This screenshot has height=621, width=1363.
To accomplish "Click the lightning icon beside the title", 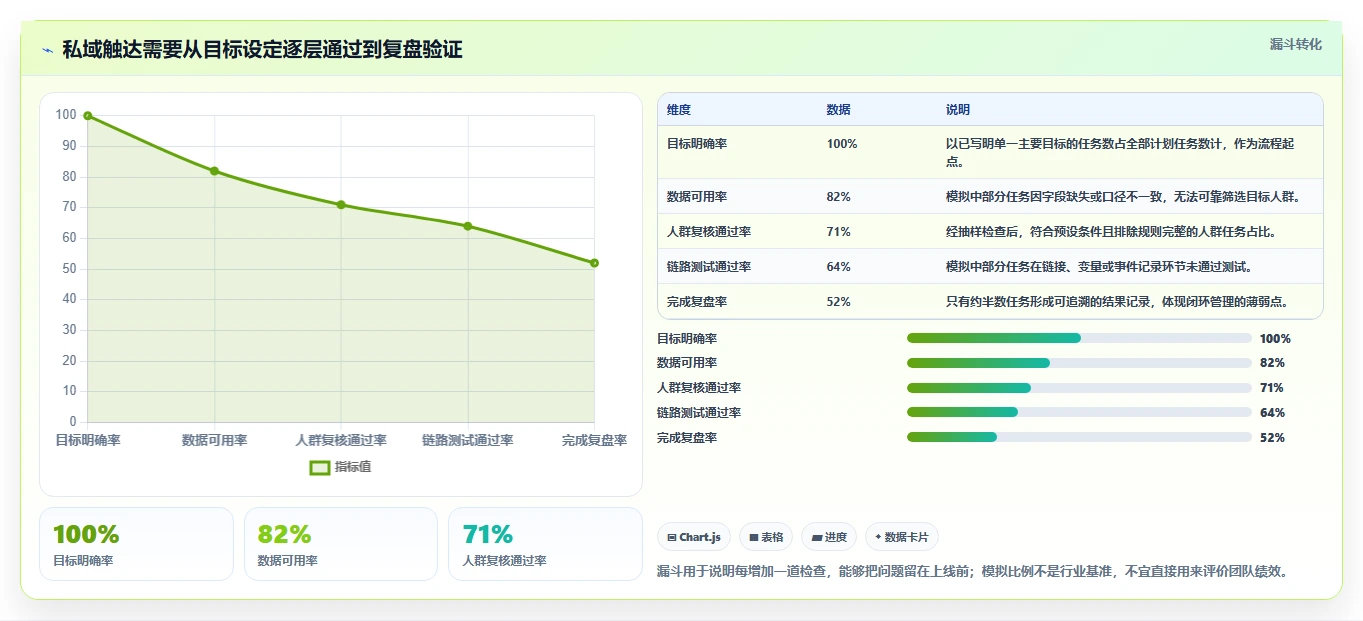I will coord(48,50).
